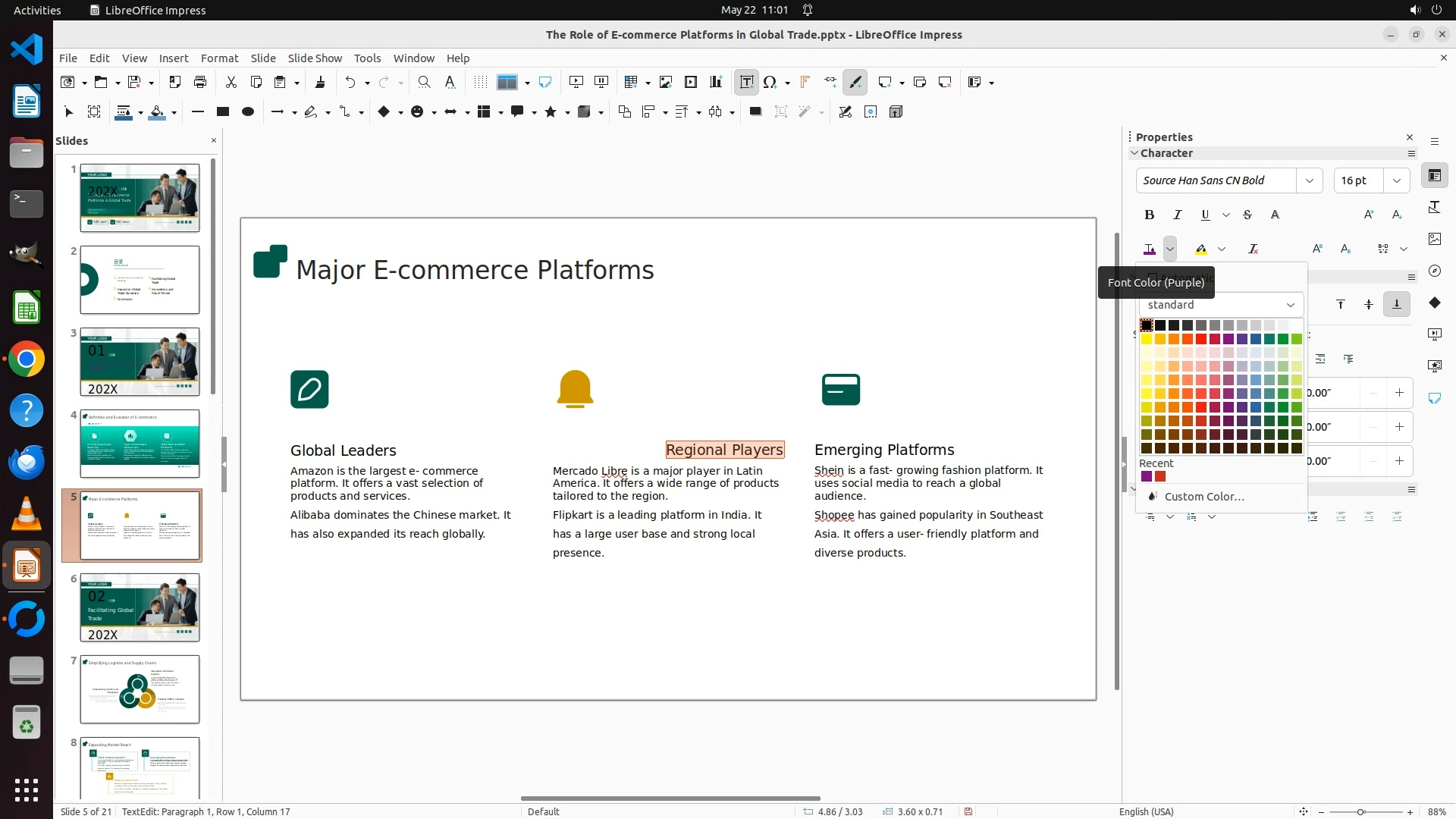Open the Slide Transition sidebar deck
Viewport: 1456px width, 819px height.
[1434, 334]
